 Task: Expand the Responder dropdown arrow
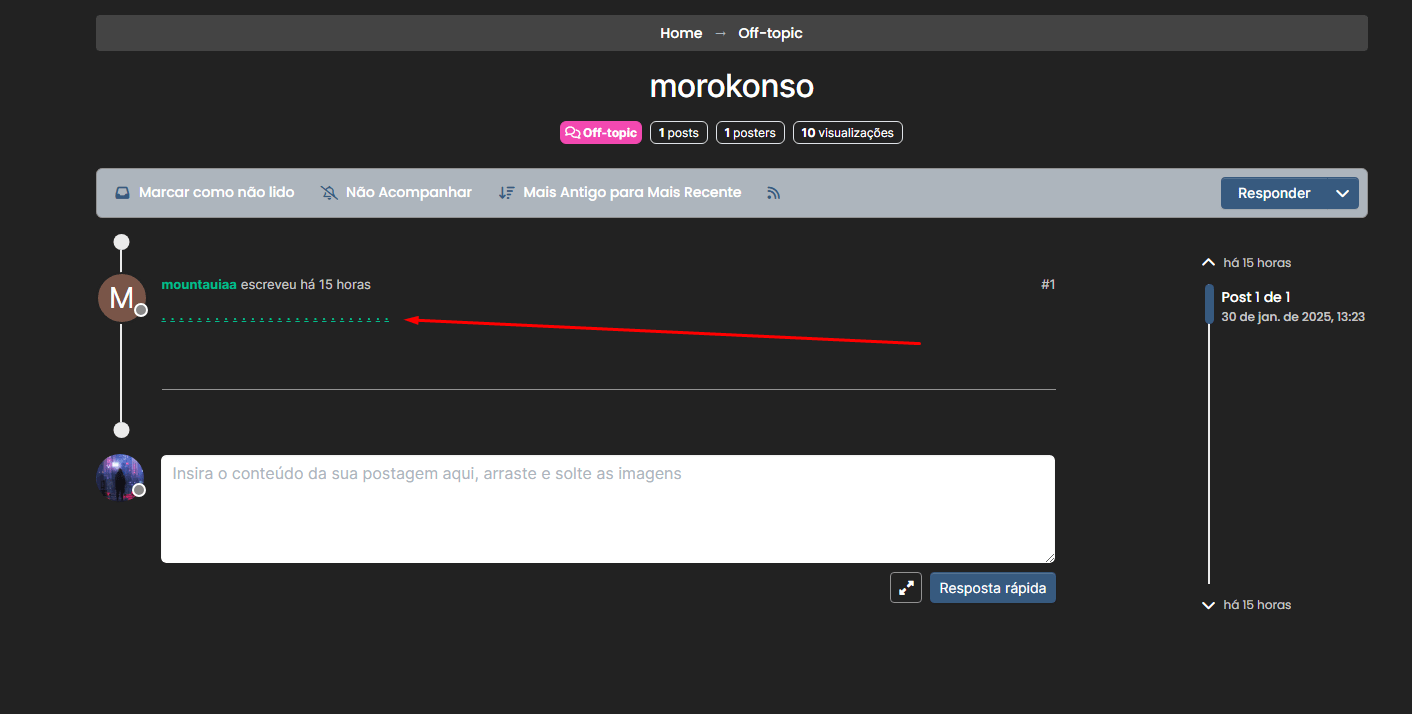pos(1343,193)
